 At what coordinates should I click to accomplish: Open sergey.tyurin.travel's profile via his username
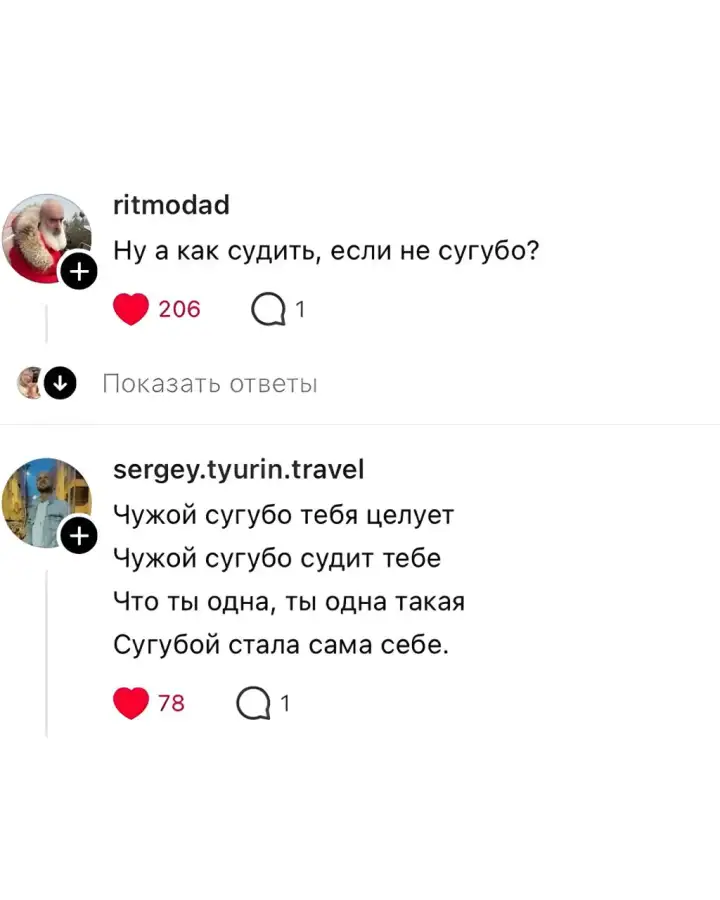pyautogui.click(x=240, y=469)
